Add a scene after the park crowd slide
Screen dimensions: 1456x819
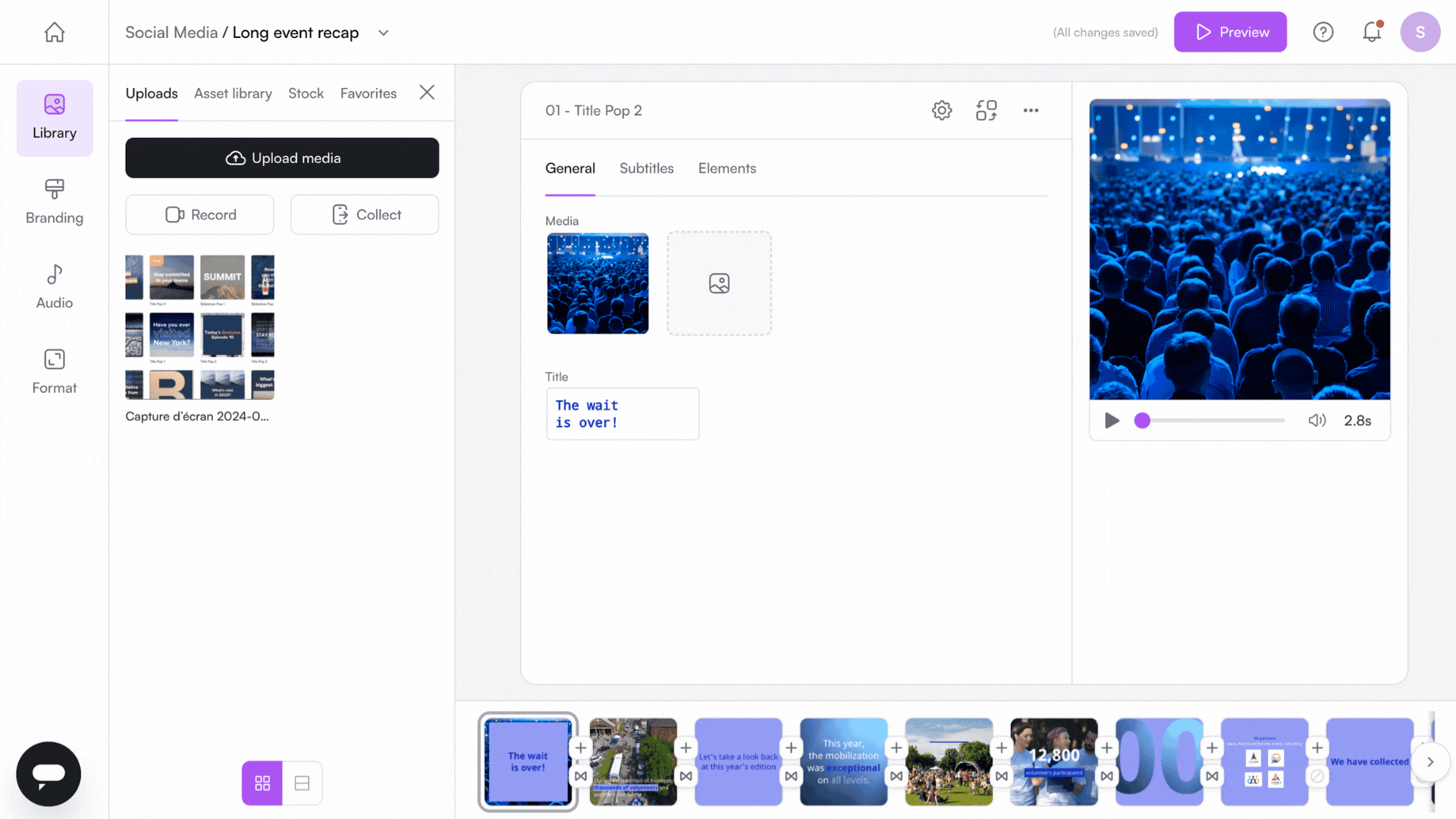[x=1002, y=748]
